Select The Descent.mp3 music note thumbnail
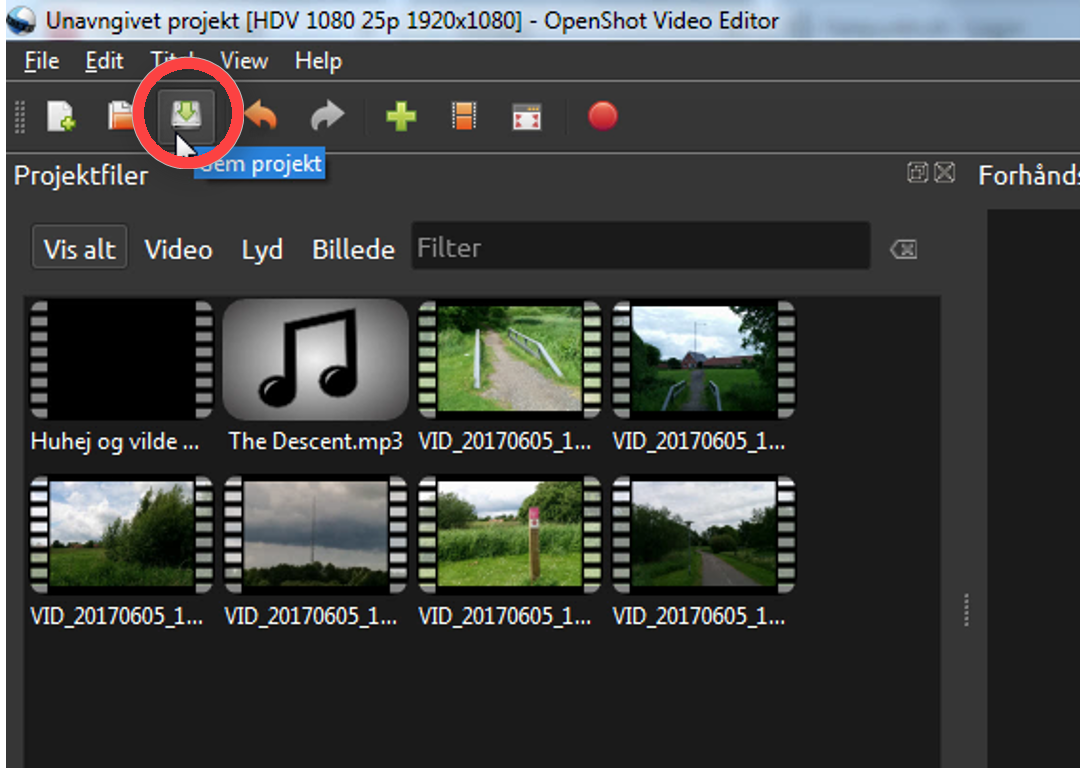1080x768 pixels. coord(315,359)
